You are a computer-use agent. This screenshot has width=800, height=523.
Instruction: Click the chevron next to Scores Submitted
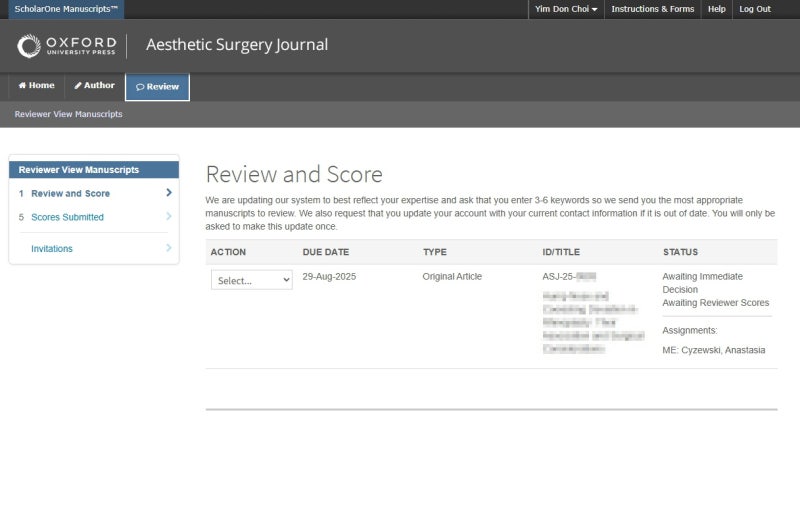(x=169, y=216)
